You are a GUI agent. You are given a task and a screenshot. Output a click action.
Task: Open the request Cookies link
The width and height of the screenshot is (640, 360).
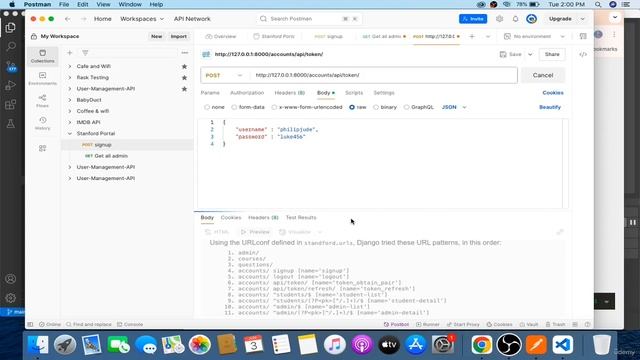[553, 93]
